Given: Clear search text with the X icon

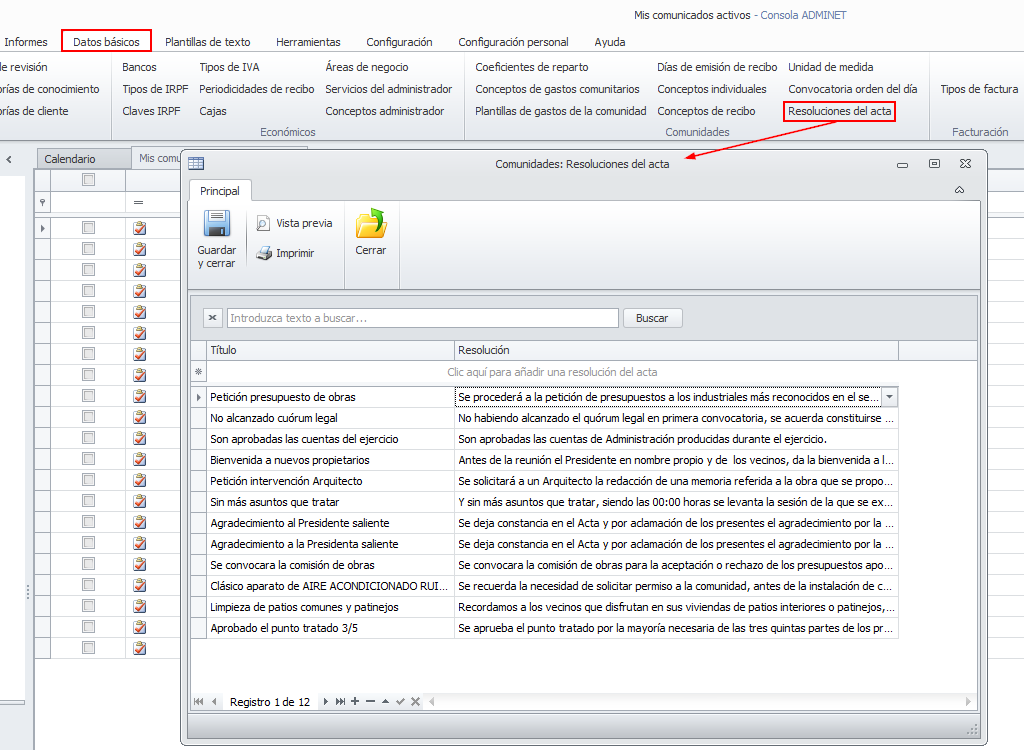Looking at the screenshot, I should (213, 318).
